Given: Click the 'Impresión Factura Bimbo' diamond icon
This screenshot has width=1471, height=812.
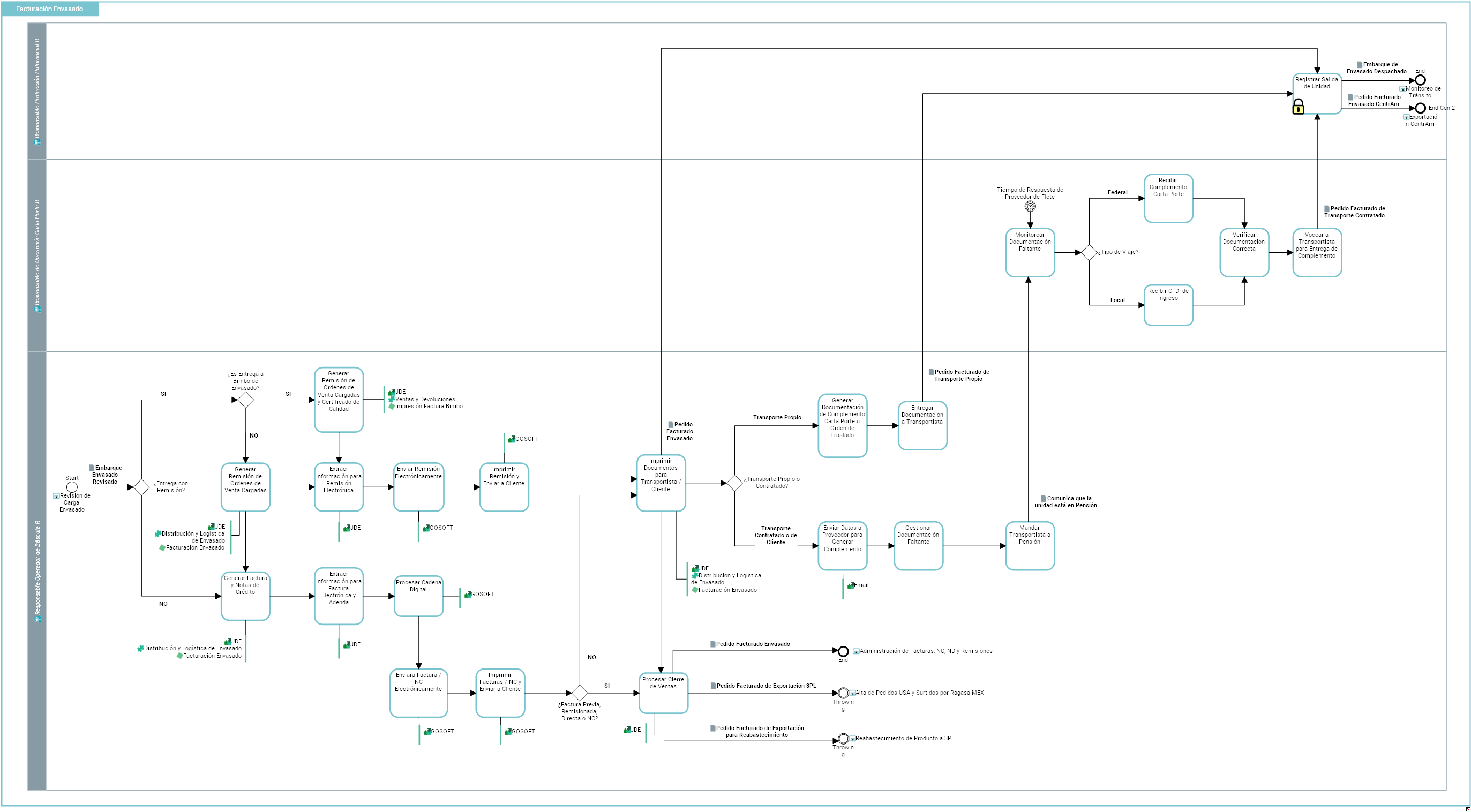Looking at the screenshot, I should [392, 407].
